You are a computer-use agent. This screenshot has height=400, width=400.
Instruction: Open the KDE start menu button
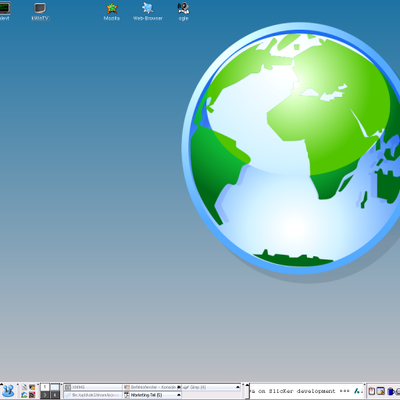click(x=8, y=391)
